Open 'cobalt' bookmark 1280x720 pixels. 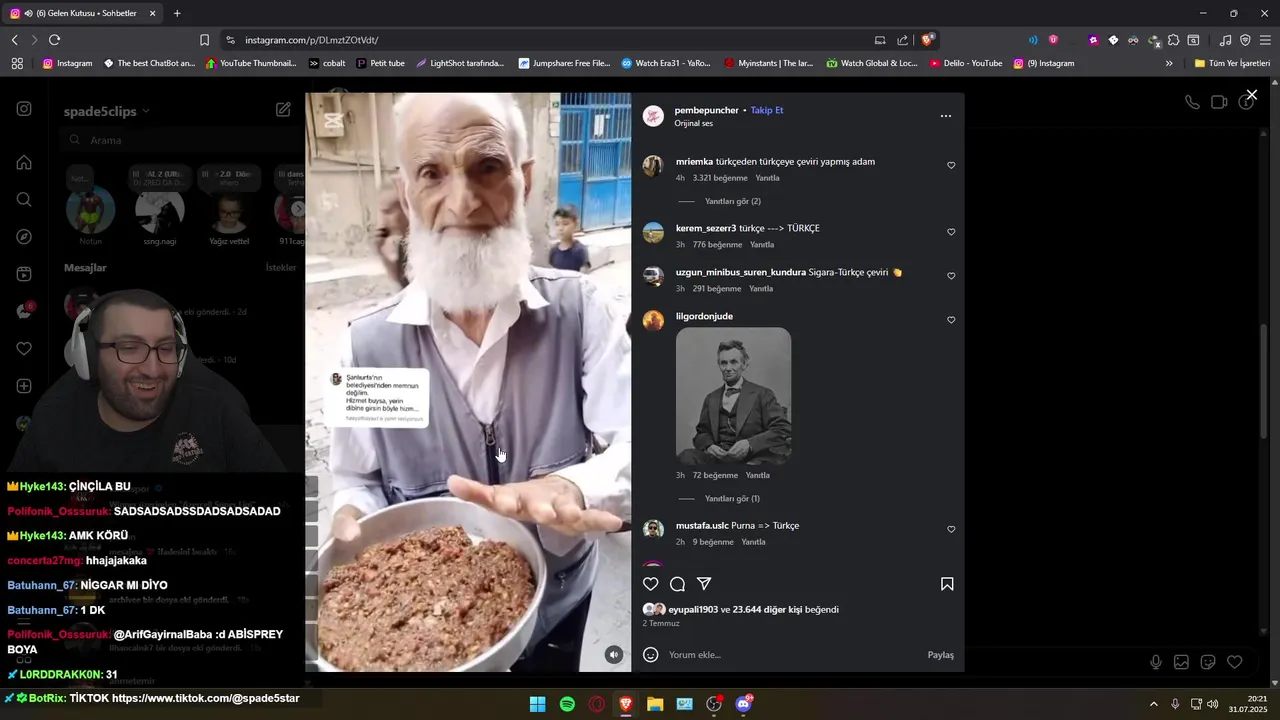click(x=327, y=63)
